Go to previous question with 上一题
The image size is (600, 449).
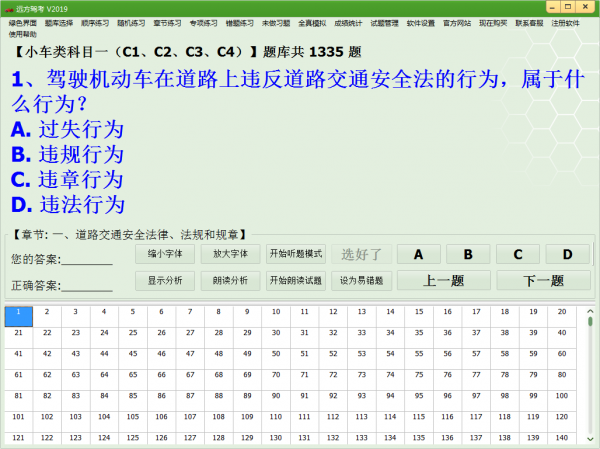pos(444,281)
